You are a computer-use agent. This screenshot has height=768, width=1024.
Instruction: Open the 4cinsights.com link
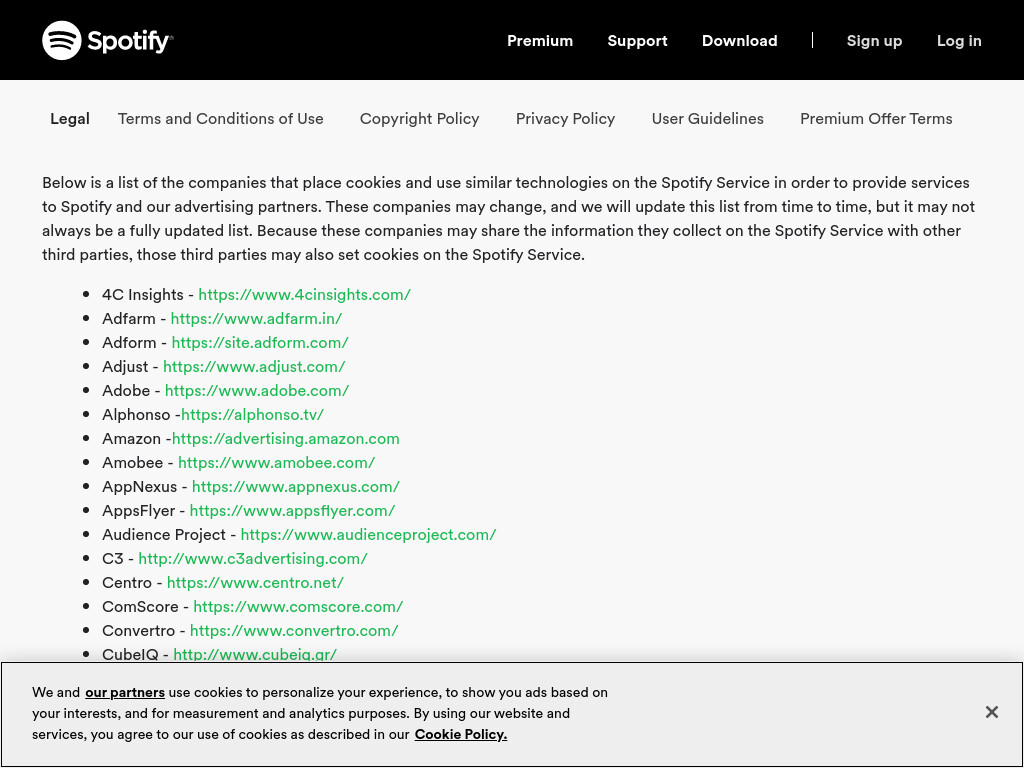(304, 295)
